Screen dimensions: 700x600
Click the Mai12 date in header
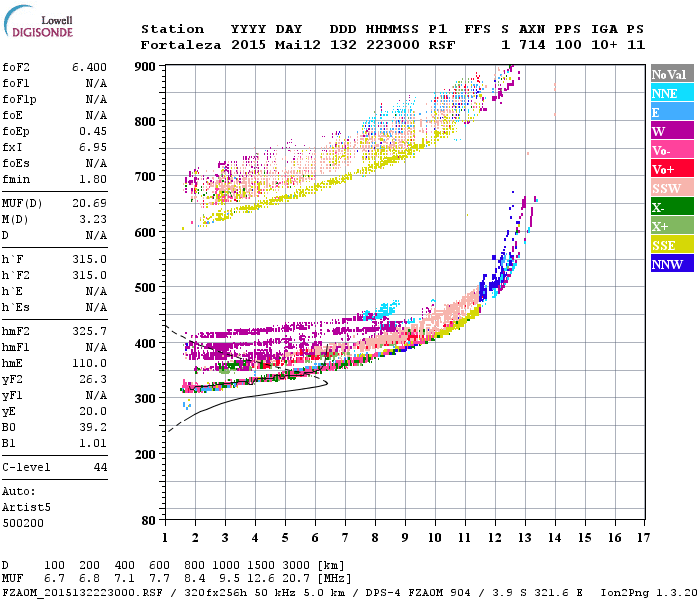tap(298, 45)
